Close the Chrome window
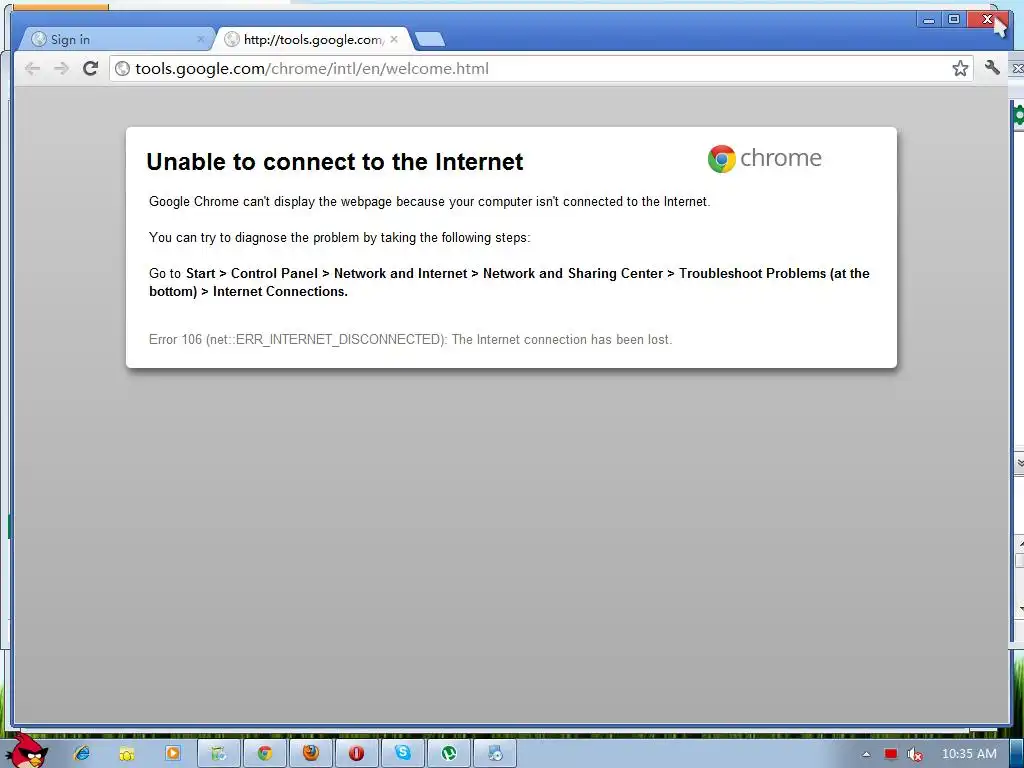The width and height of the screenshot is (1024, 768). [987, 20]
